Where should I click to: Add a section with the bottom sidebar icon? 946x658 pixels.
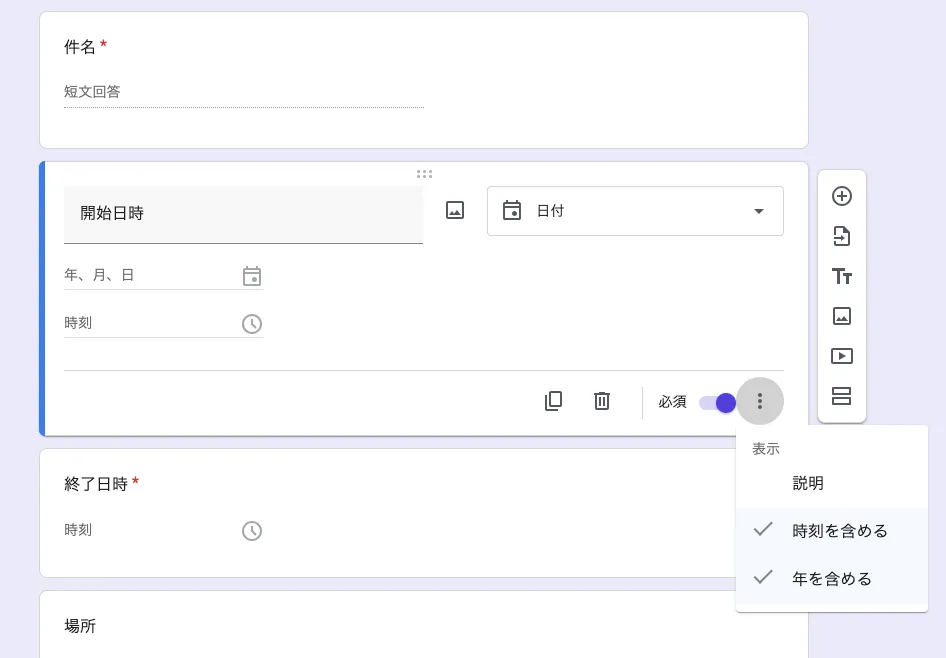(x=842, y=396)
